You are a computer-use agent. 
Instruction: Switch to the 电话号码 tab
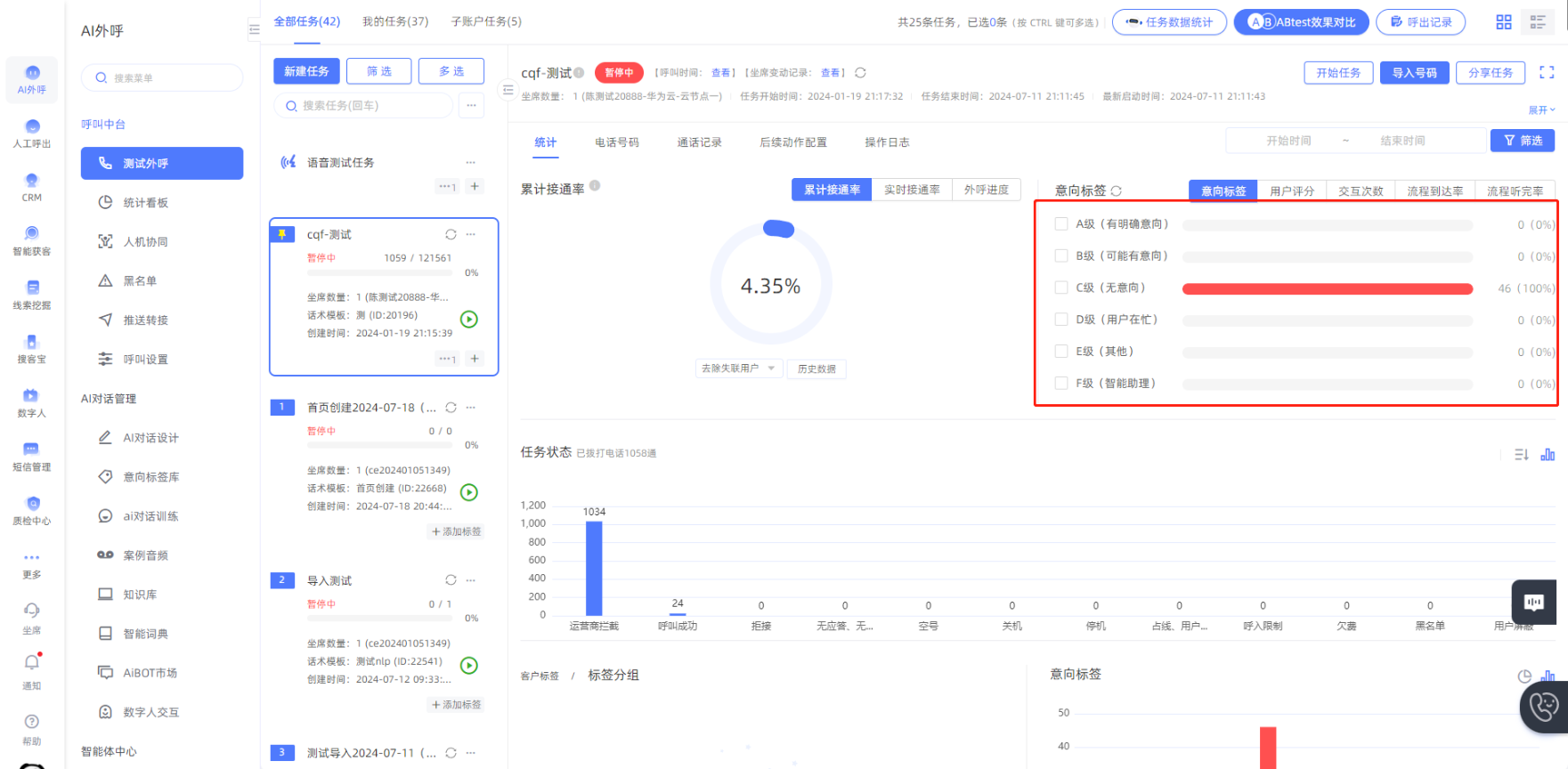617,142
